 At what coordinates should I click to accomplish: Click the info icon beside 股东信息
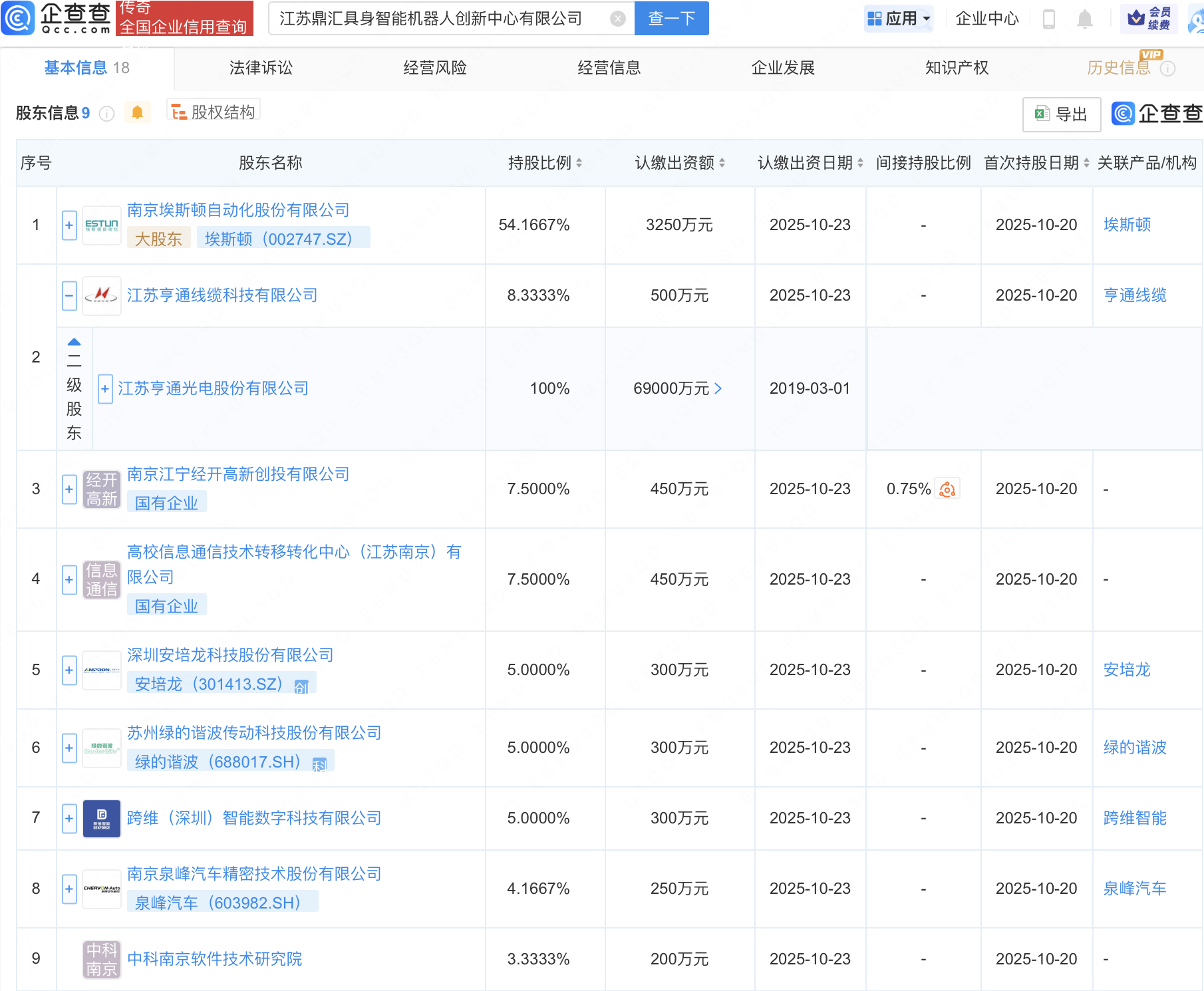[x=106, y=114]
